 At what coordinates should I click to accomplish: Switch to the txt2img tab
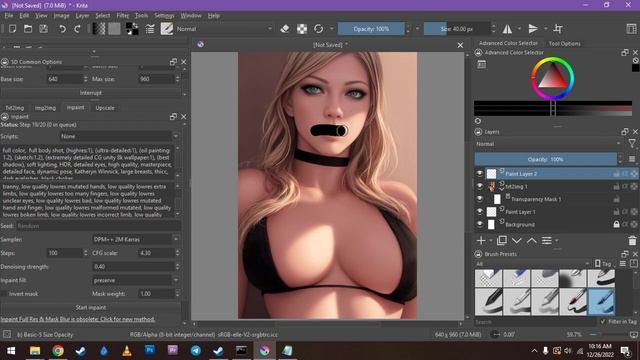(x=15, y=108)
